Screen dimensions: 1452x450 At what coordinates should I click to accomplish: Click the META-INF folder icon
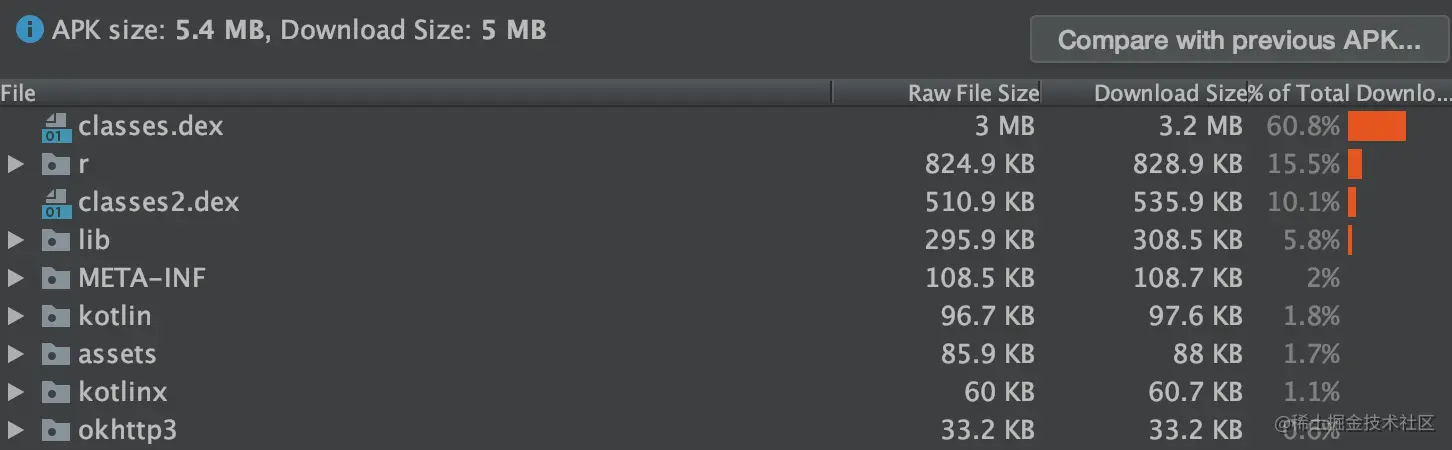pos(55,278)
